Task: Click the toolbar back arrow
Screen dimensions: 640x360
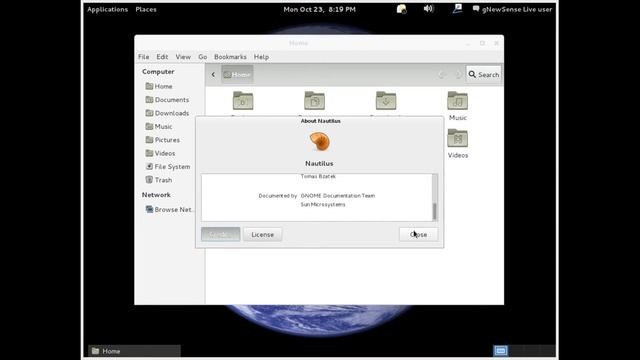Action: tap(441, 75)
